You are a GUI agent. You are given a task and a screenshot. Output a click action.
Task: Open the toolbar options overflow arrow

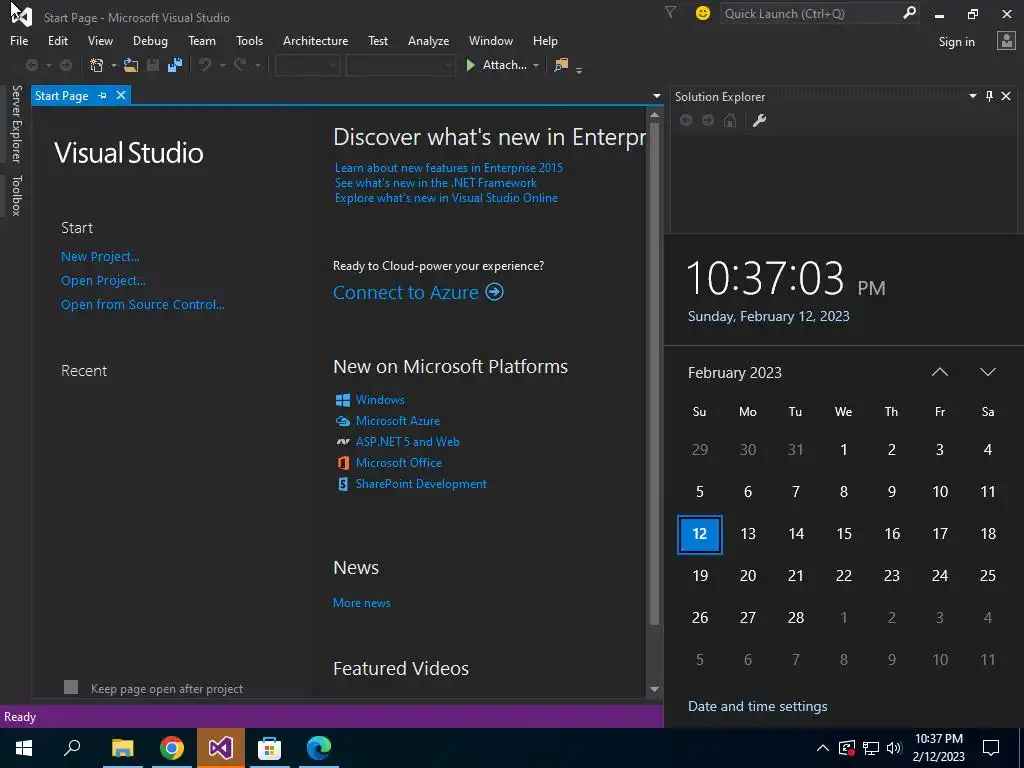coord(579,69)
